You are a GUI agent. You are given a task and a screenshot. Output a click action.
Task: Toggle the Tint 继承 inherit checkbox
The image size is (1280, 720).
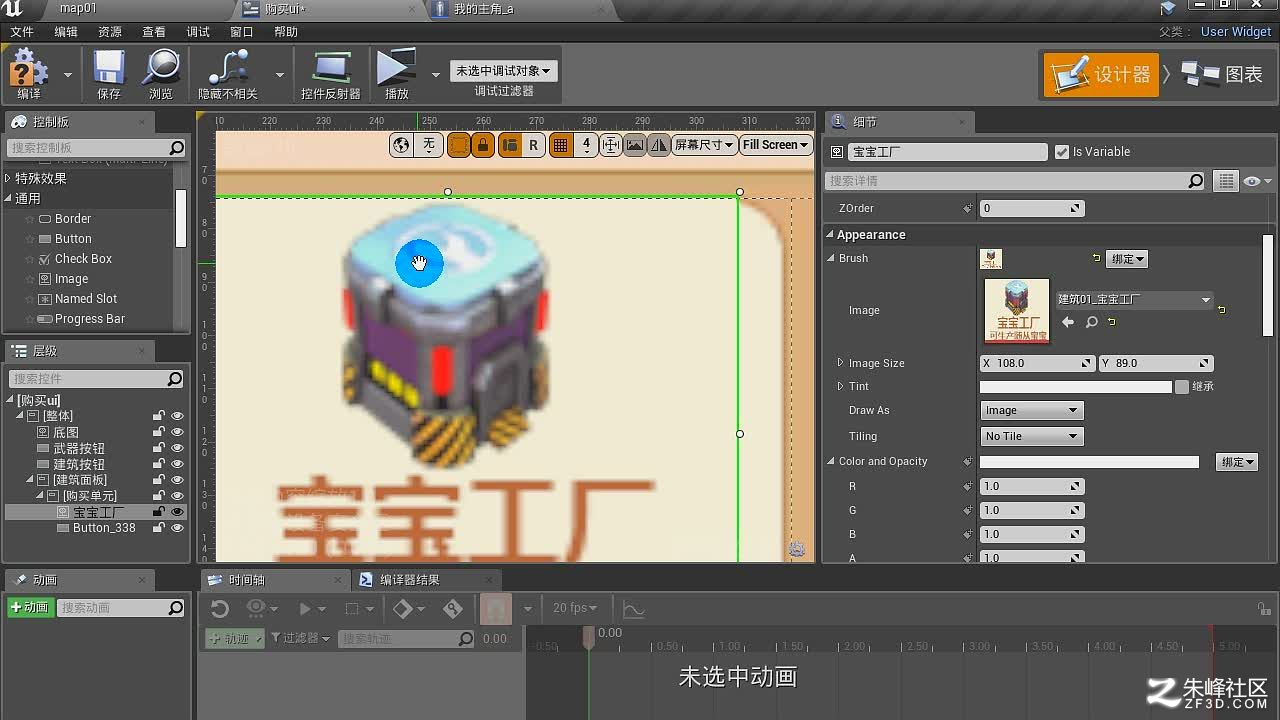[x=1183, y=387]
